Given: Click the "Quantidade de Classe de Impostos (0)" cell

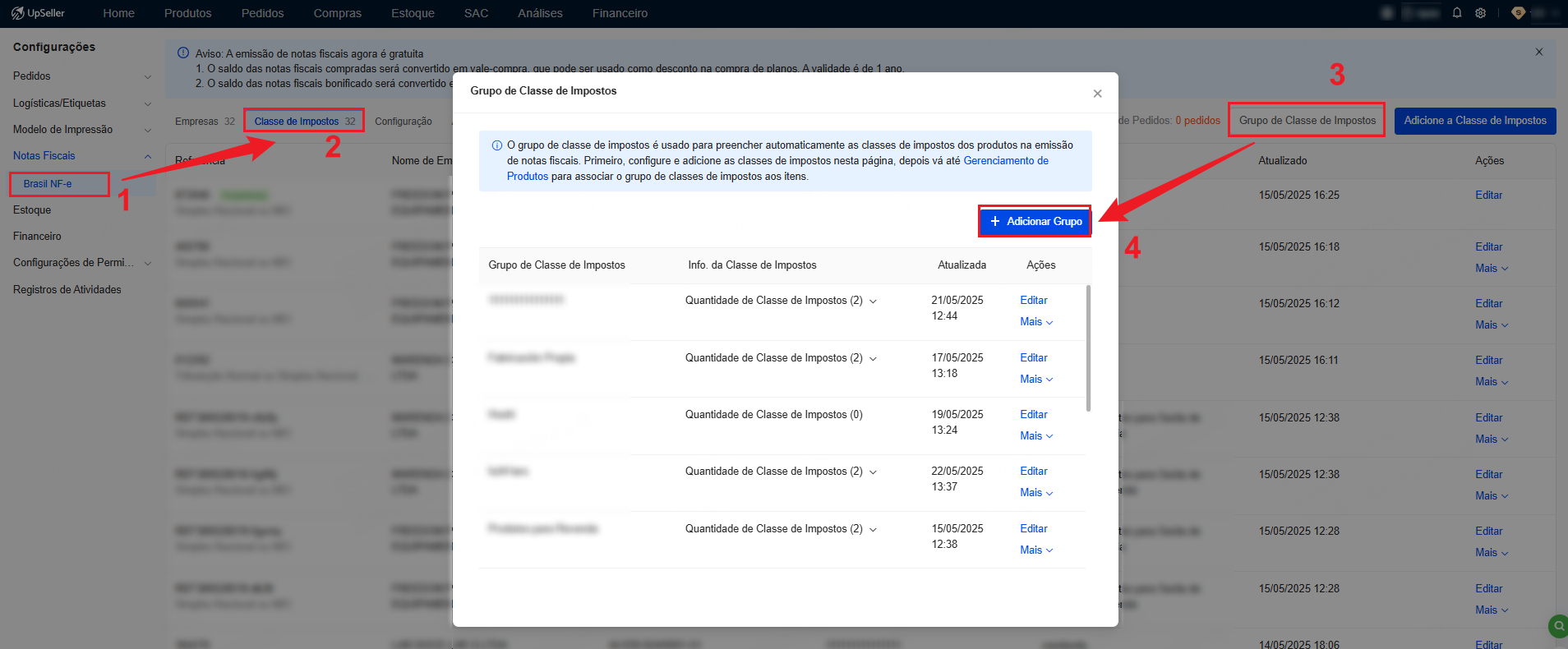Looking at the screenshot, I should point(774,415).
